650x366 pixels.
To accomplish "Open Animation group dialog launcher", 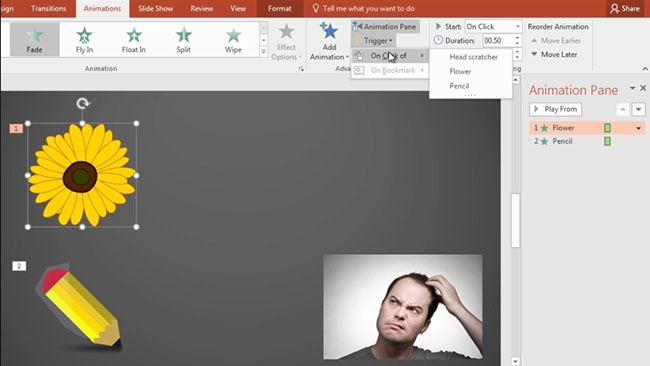I will pyautogui.click(x=301, y=69).
